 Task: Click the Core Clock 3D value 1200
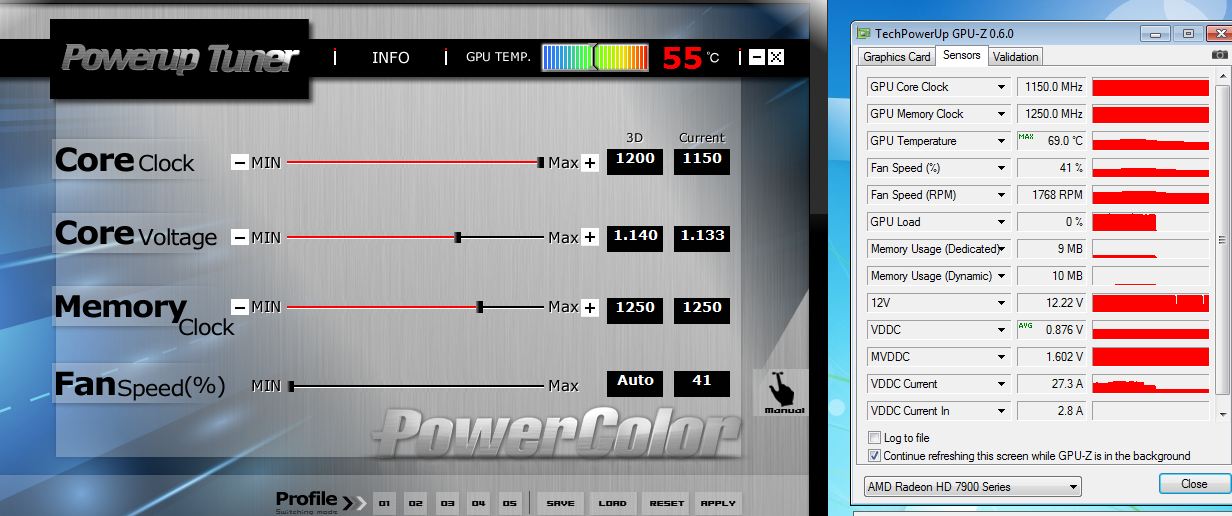coord(635,161)
